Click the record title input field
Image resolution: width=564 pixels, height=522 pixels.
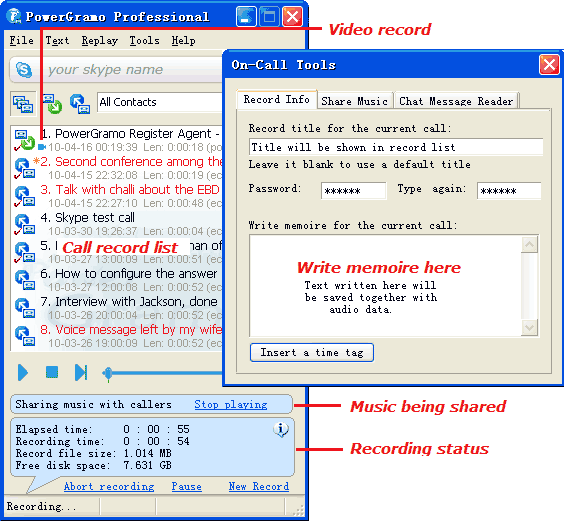(x=396, y=147)
